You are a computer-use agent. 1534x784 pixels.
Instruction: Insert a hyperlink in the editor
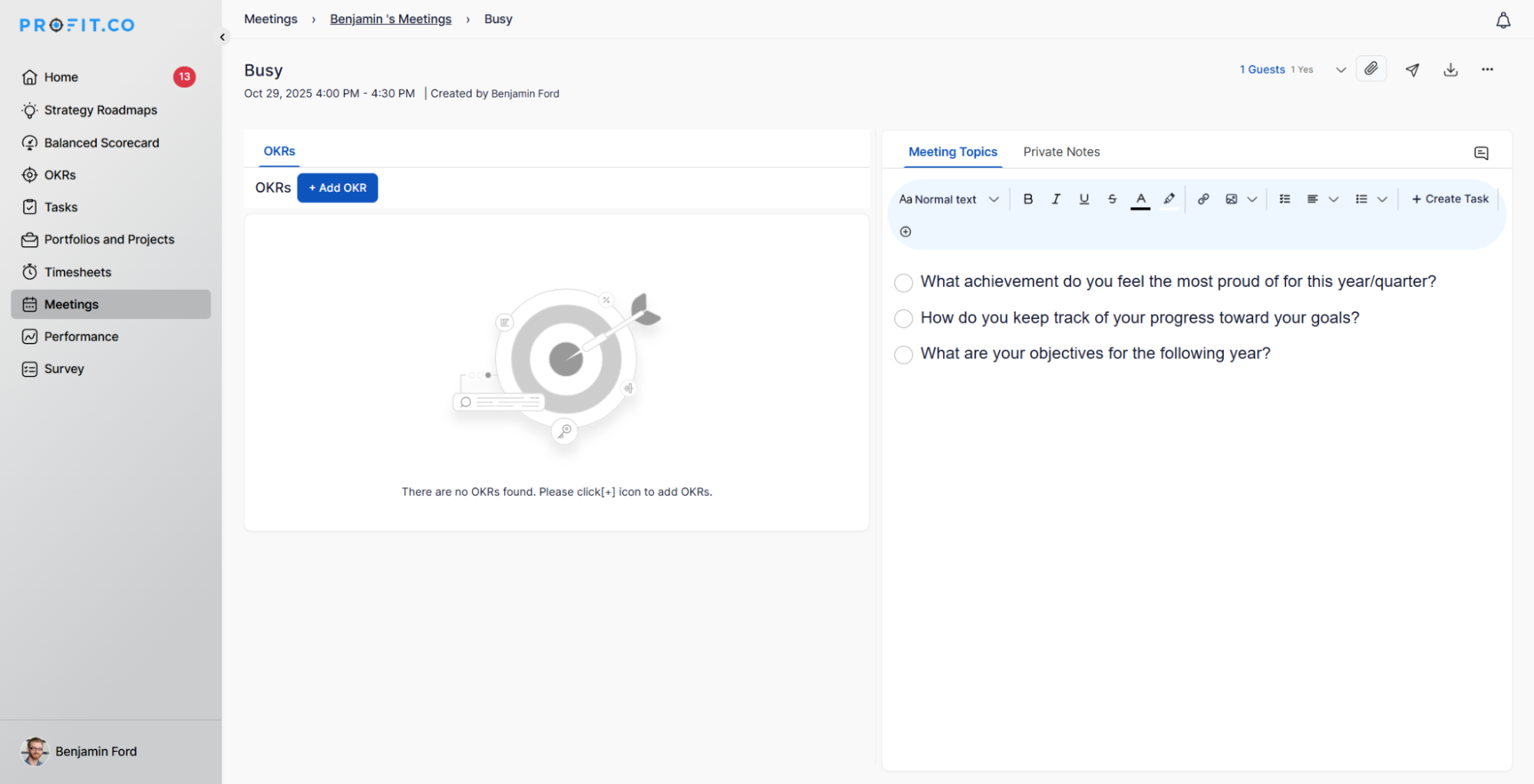(x=1203, y=199)
